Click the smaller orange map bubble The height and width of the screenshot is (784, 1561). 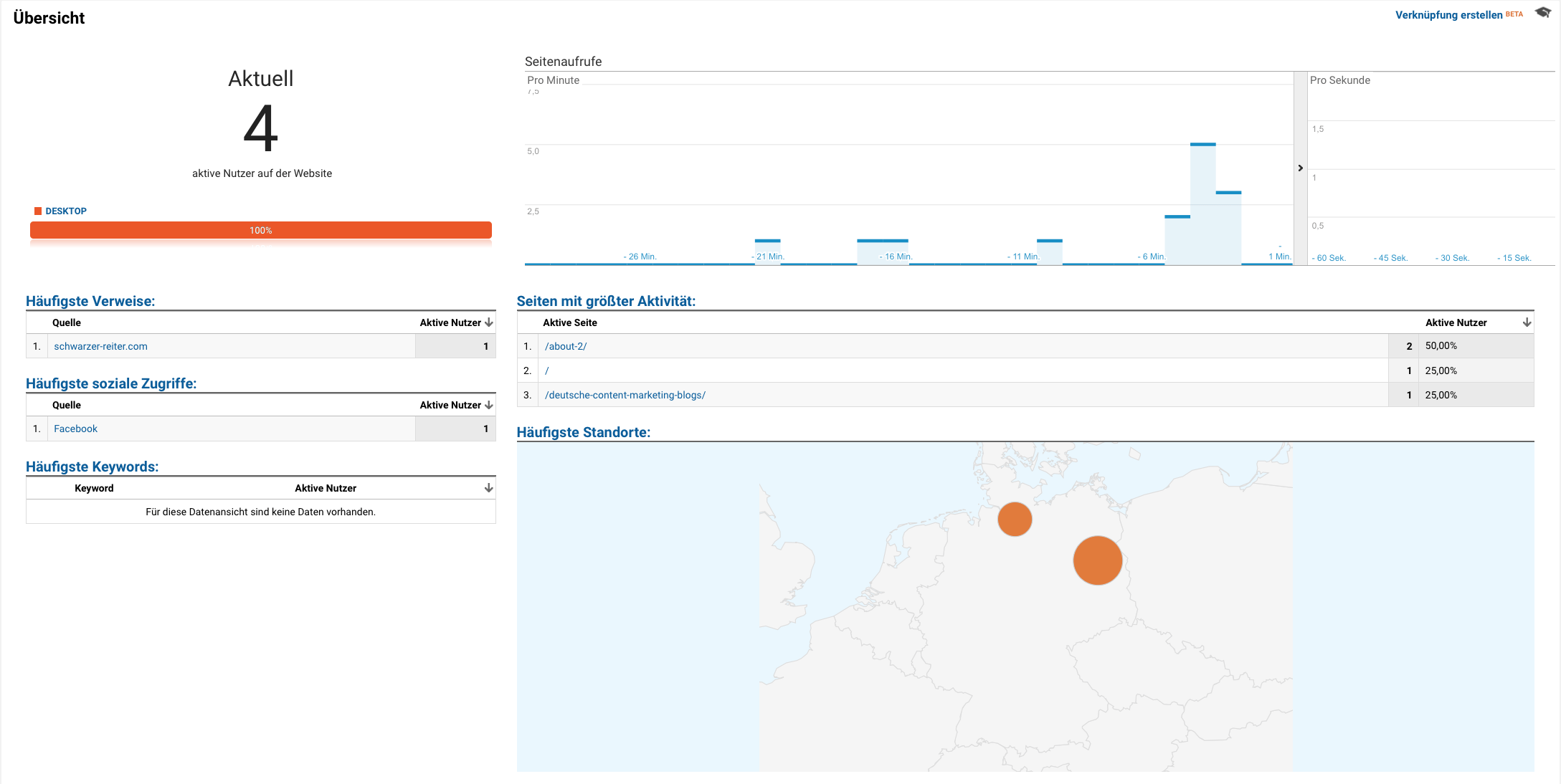(1015, 519)
